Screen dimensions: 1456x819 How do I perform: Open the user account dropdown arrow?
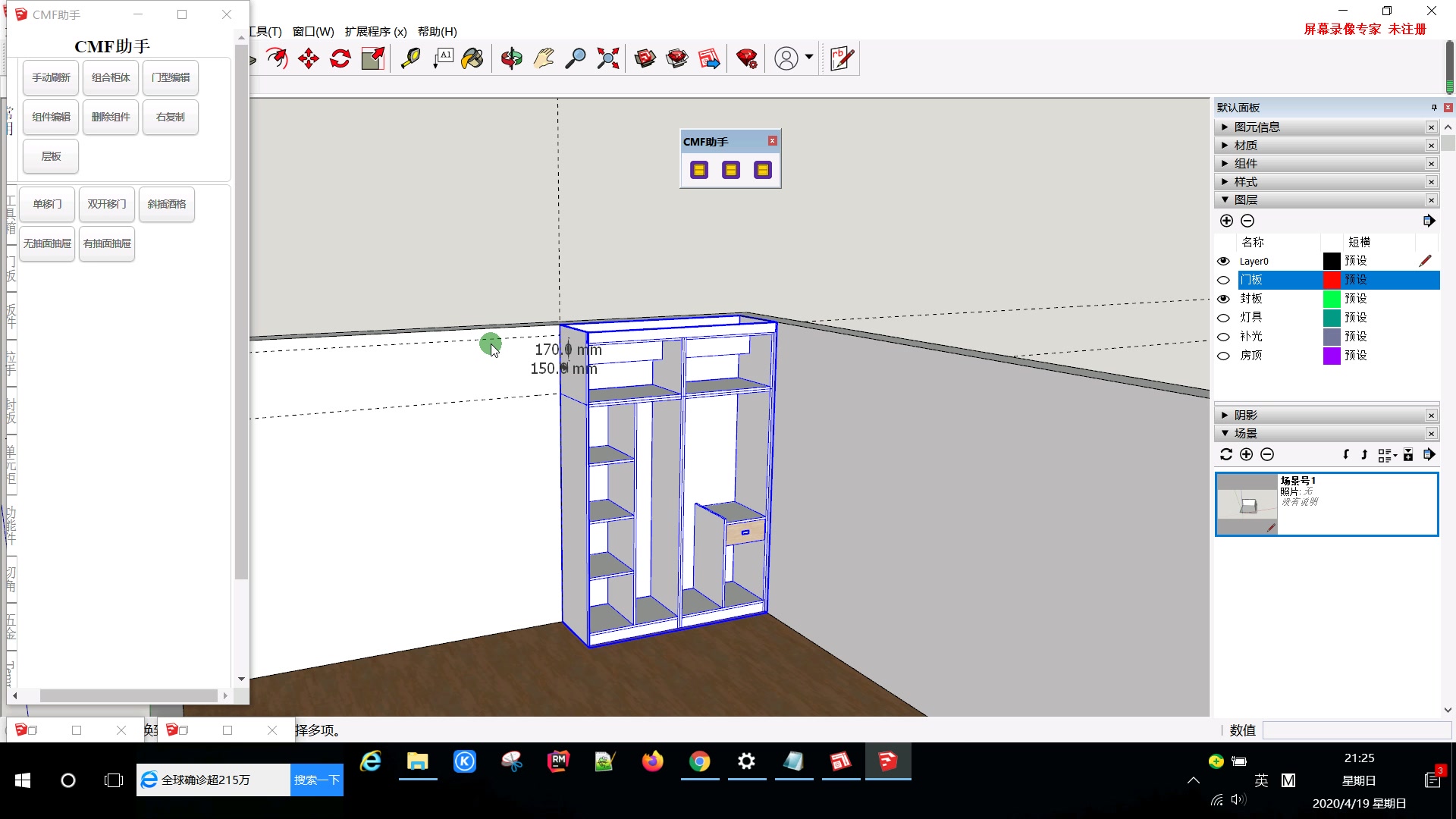click(809, 57)
